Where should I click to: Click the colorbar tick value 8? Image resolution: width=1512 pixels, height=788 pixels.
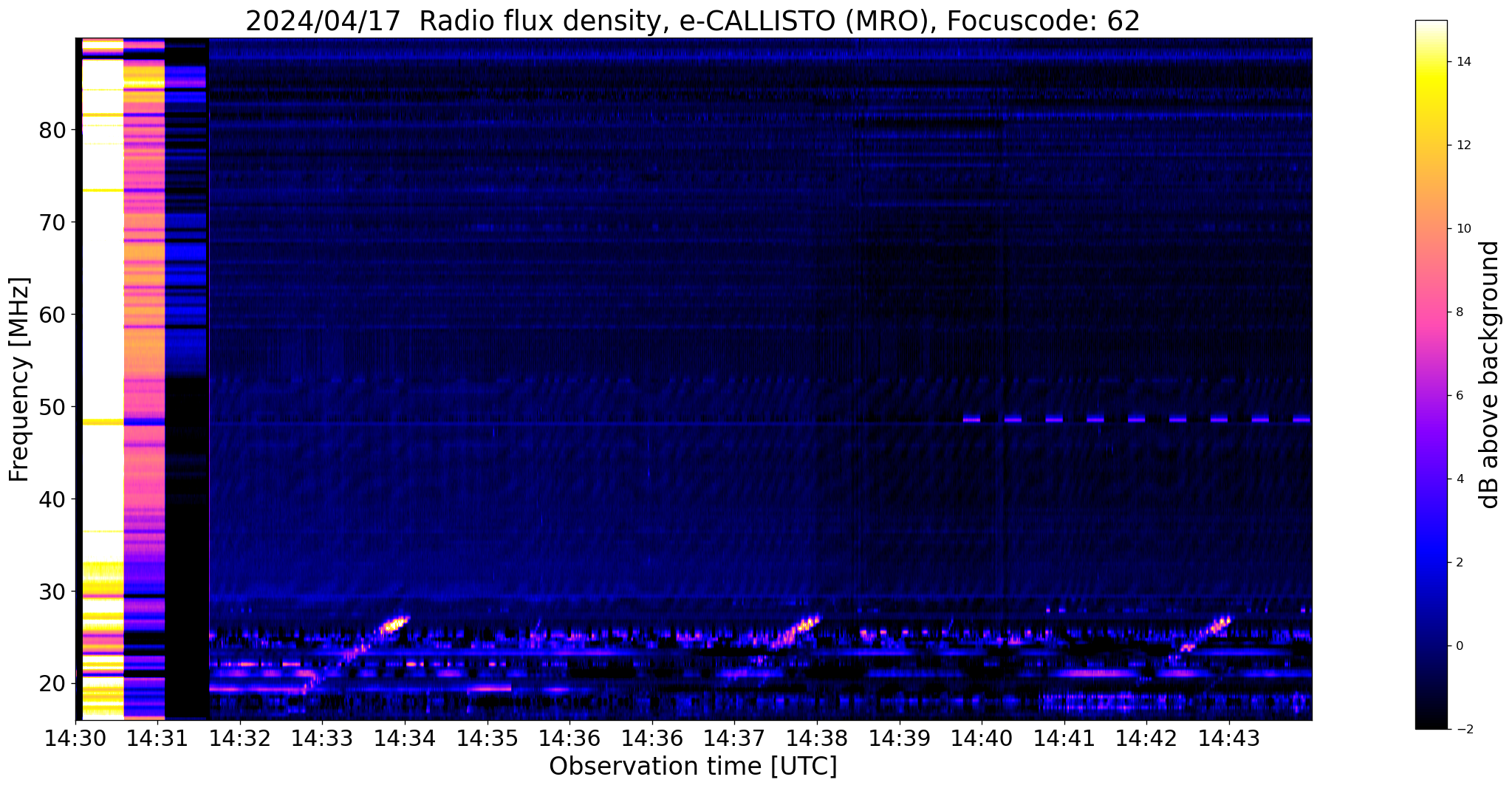click(x=1459, y=312)
